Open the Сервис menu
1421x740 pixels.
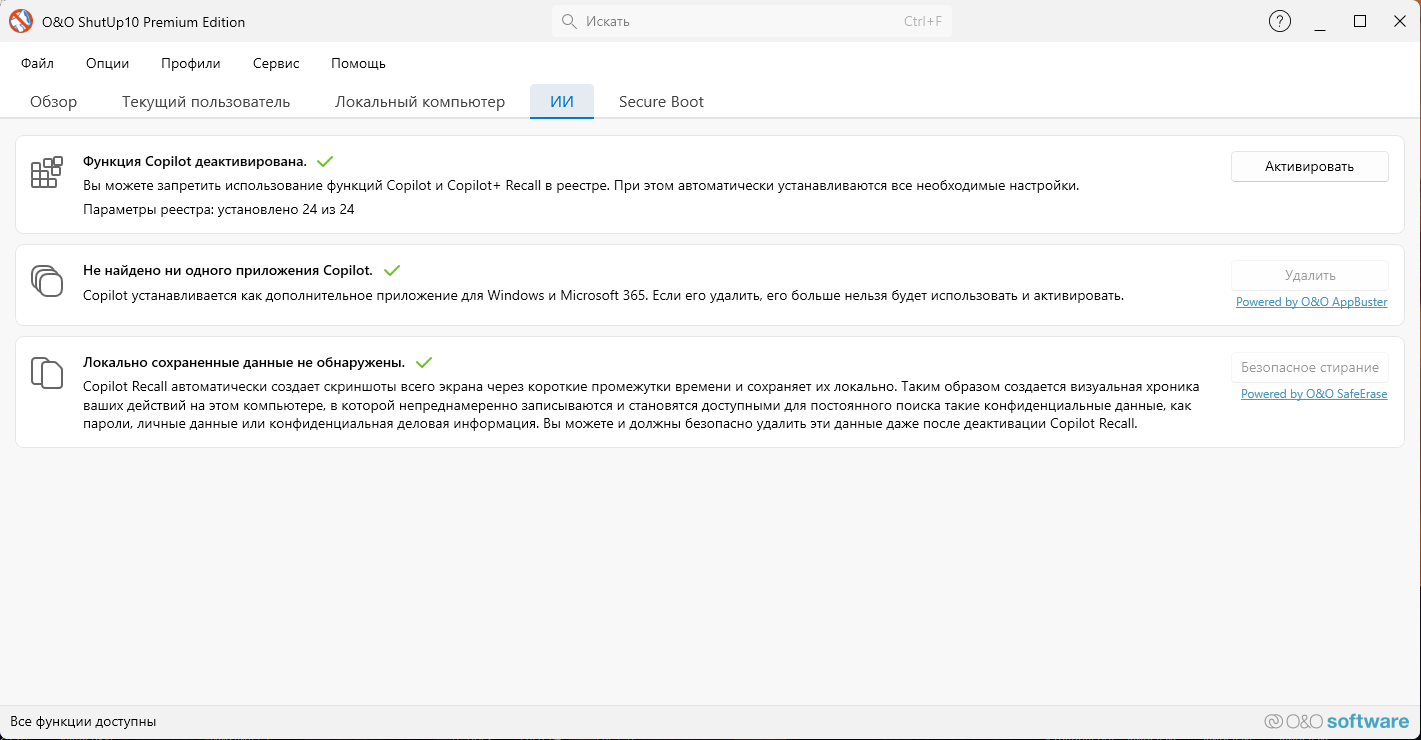[x=276, y=63]
